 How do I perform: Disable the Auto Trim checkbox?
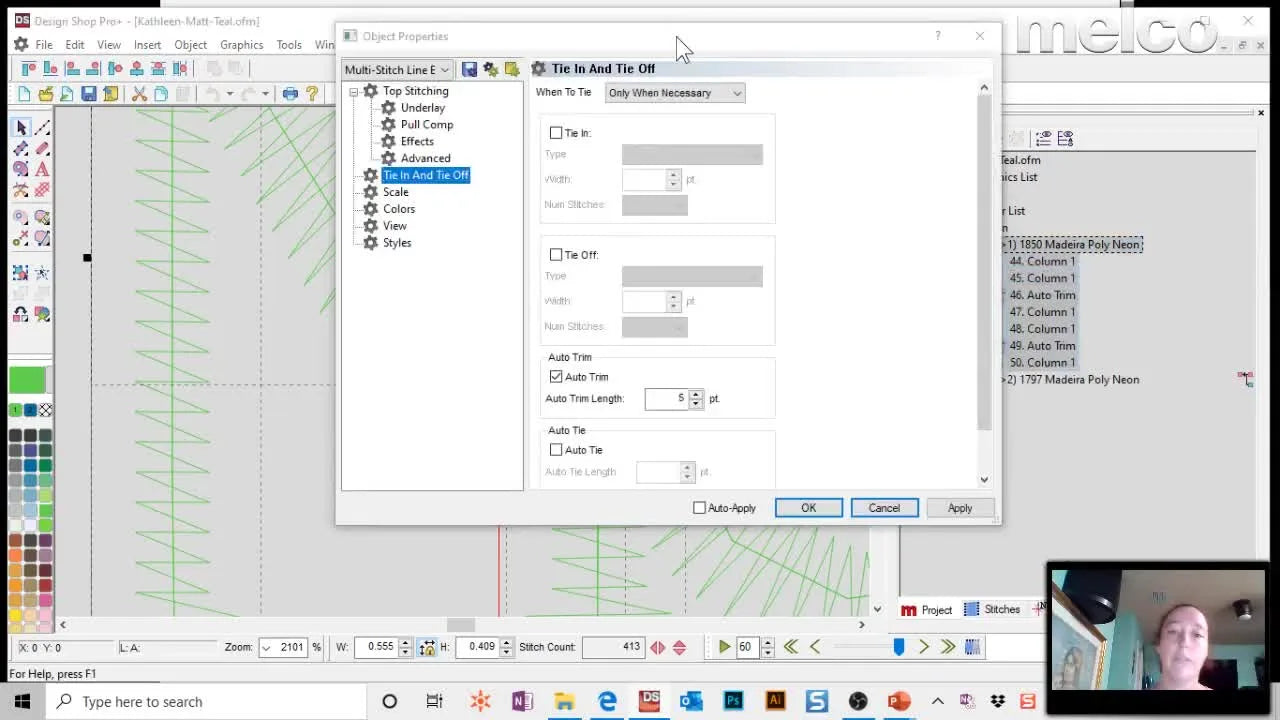click(556, 376)
